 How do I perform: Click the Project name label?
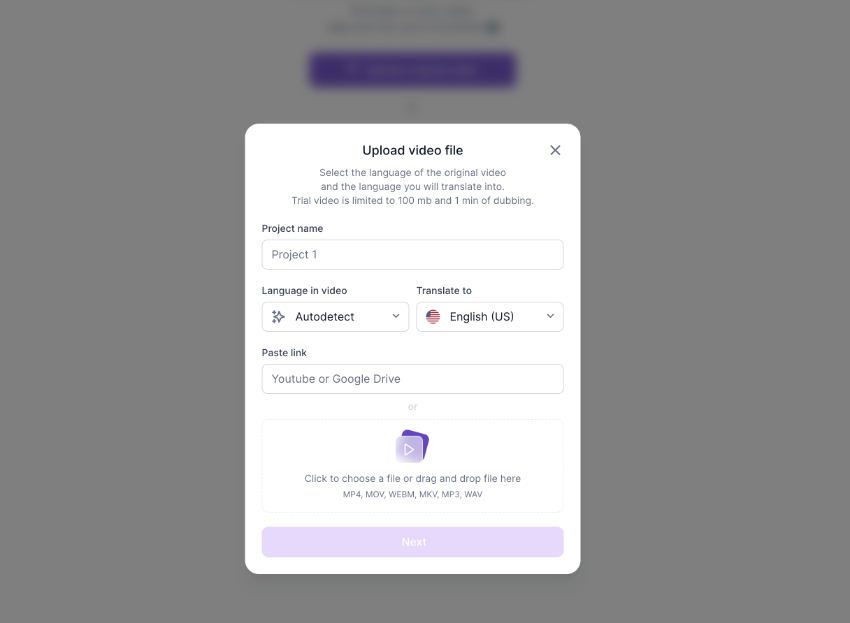point(292,228)
